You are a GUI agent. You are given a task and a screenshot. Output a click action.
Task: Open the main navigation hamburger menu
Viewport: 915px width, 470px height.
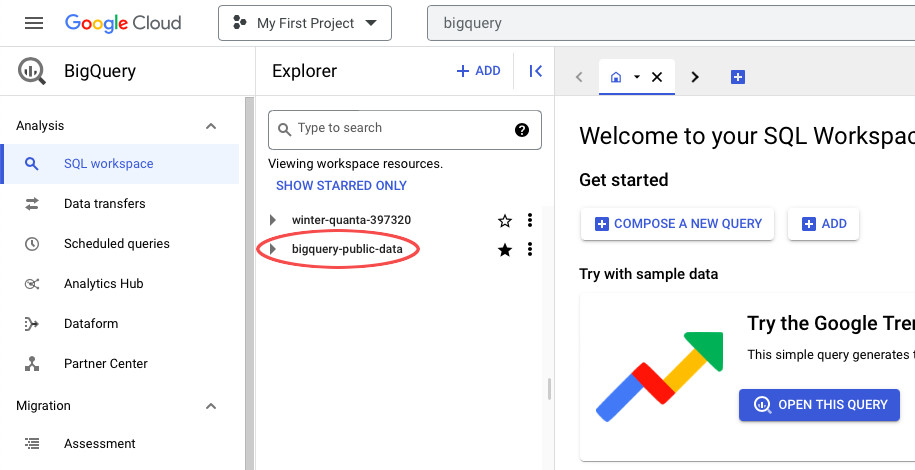click(x=34, y=23)
